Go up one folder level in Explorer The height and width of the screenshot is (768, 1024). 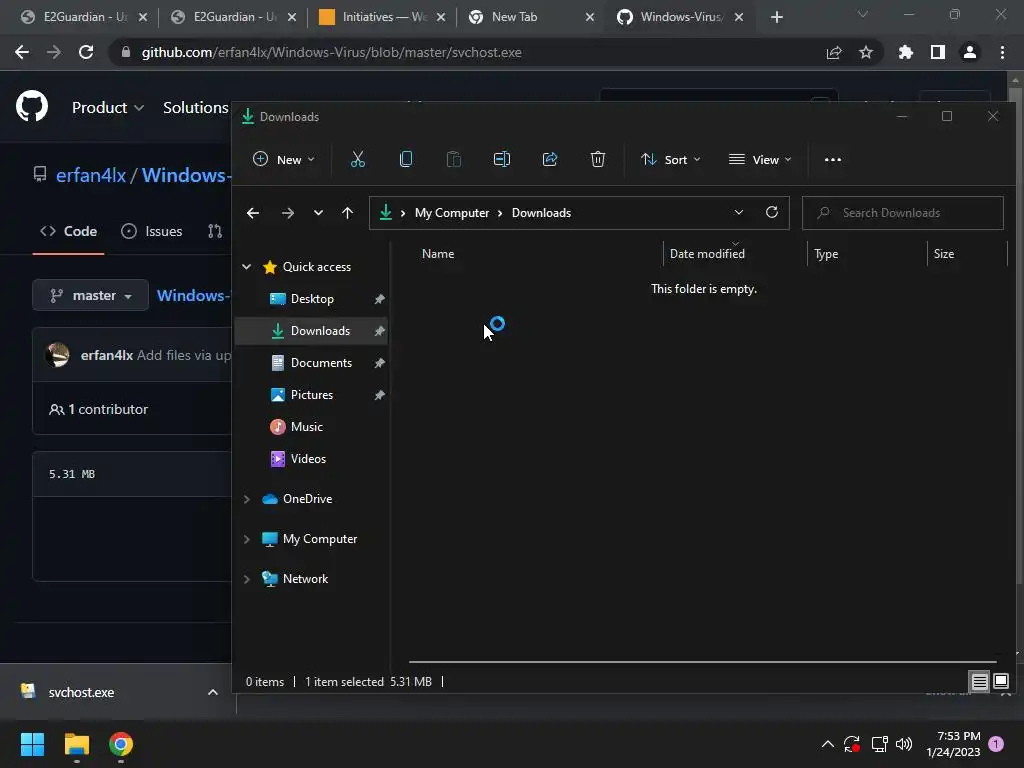[x=347, y=213]
